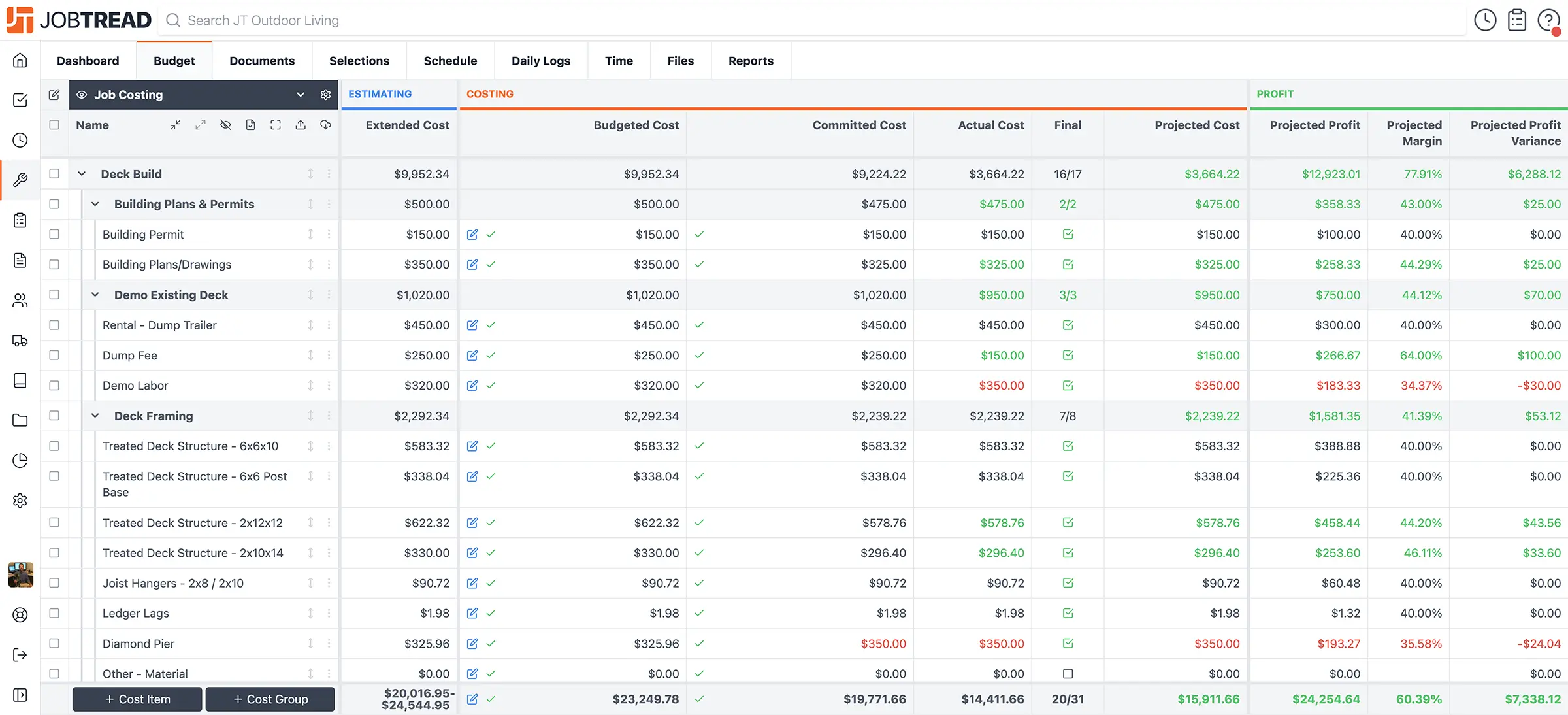Click the + Cost Group button

[270, 699]
